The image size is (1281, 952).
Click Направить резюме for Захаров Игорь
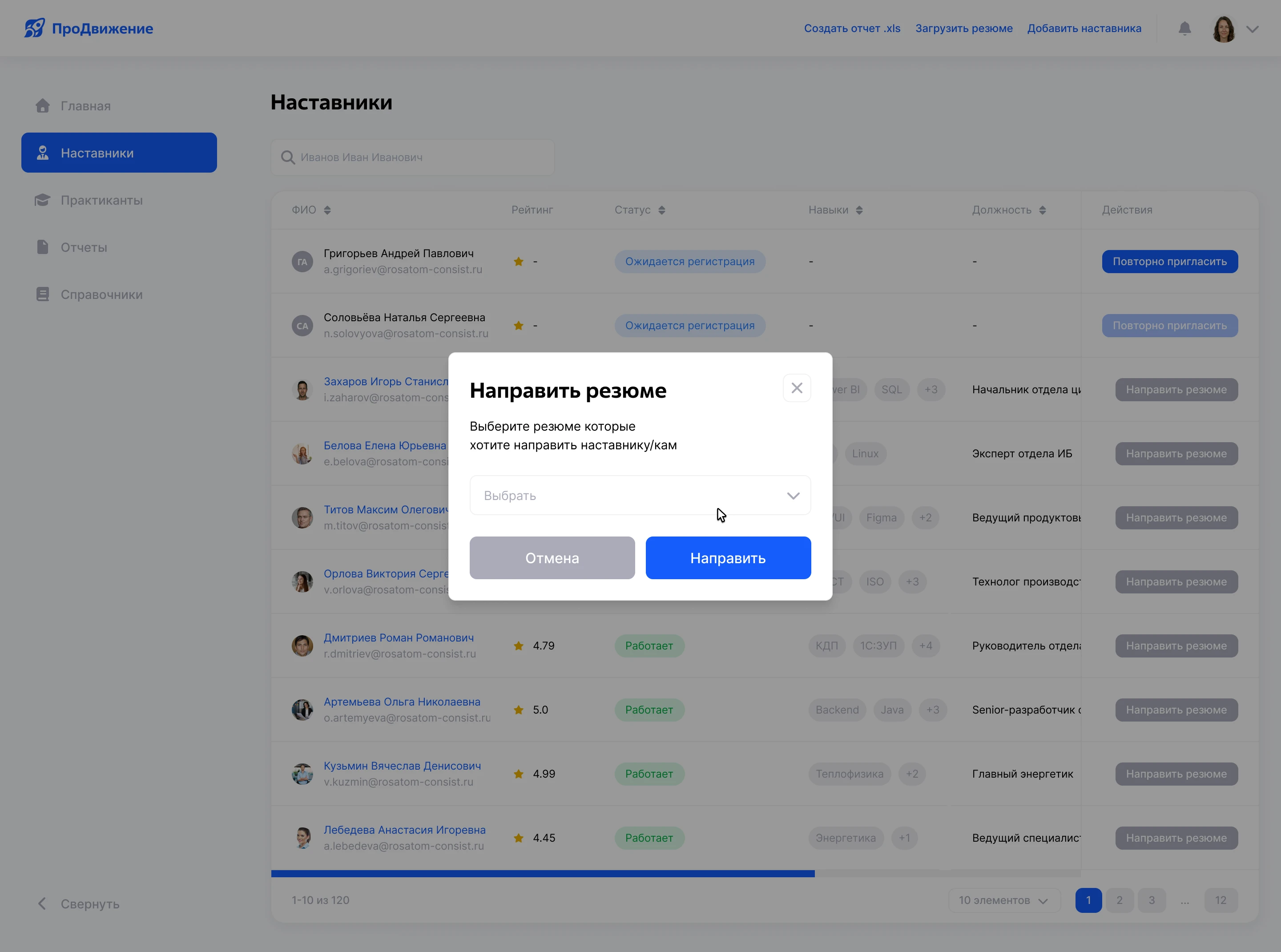(x=1176, y=389)
